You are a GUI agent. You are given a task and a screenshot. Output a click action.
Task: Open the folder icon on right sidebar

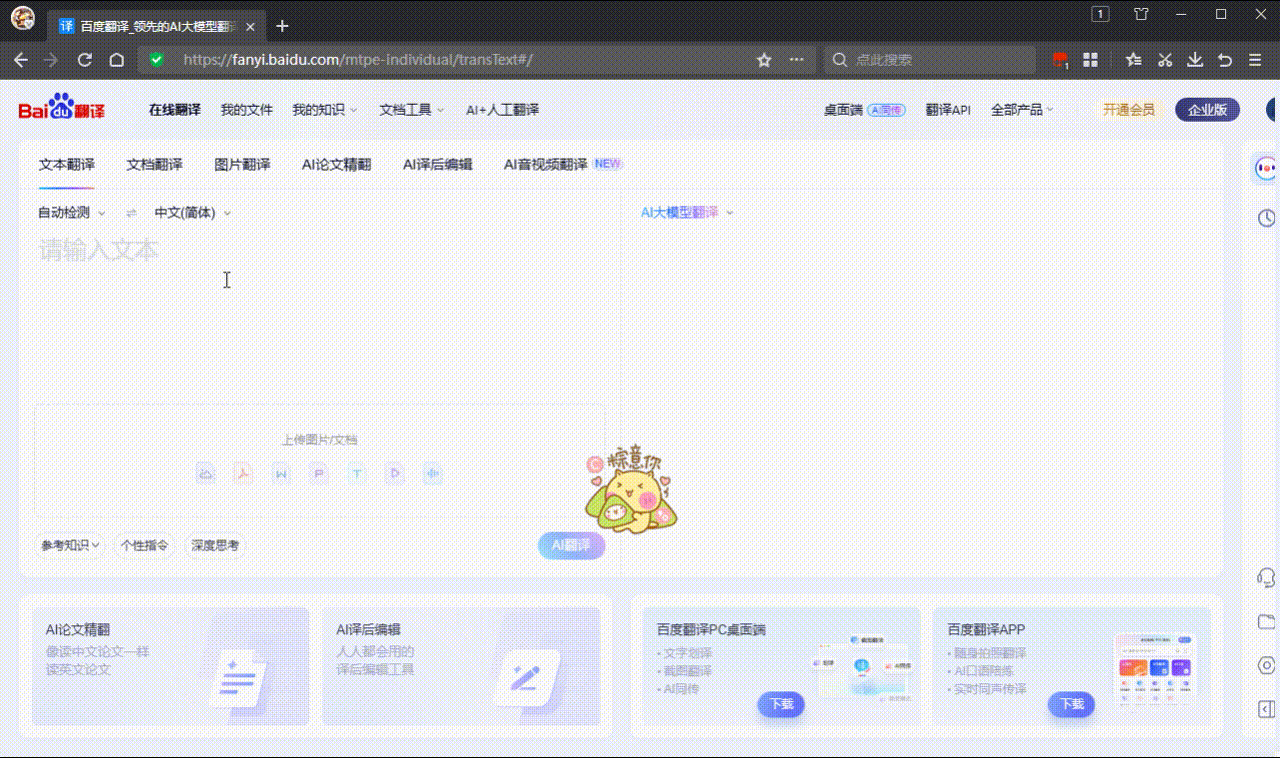click(x=1266, y=621)
